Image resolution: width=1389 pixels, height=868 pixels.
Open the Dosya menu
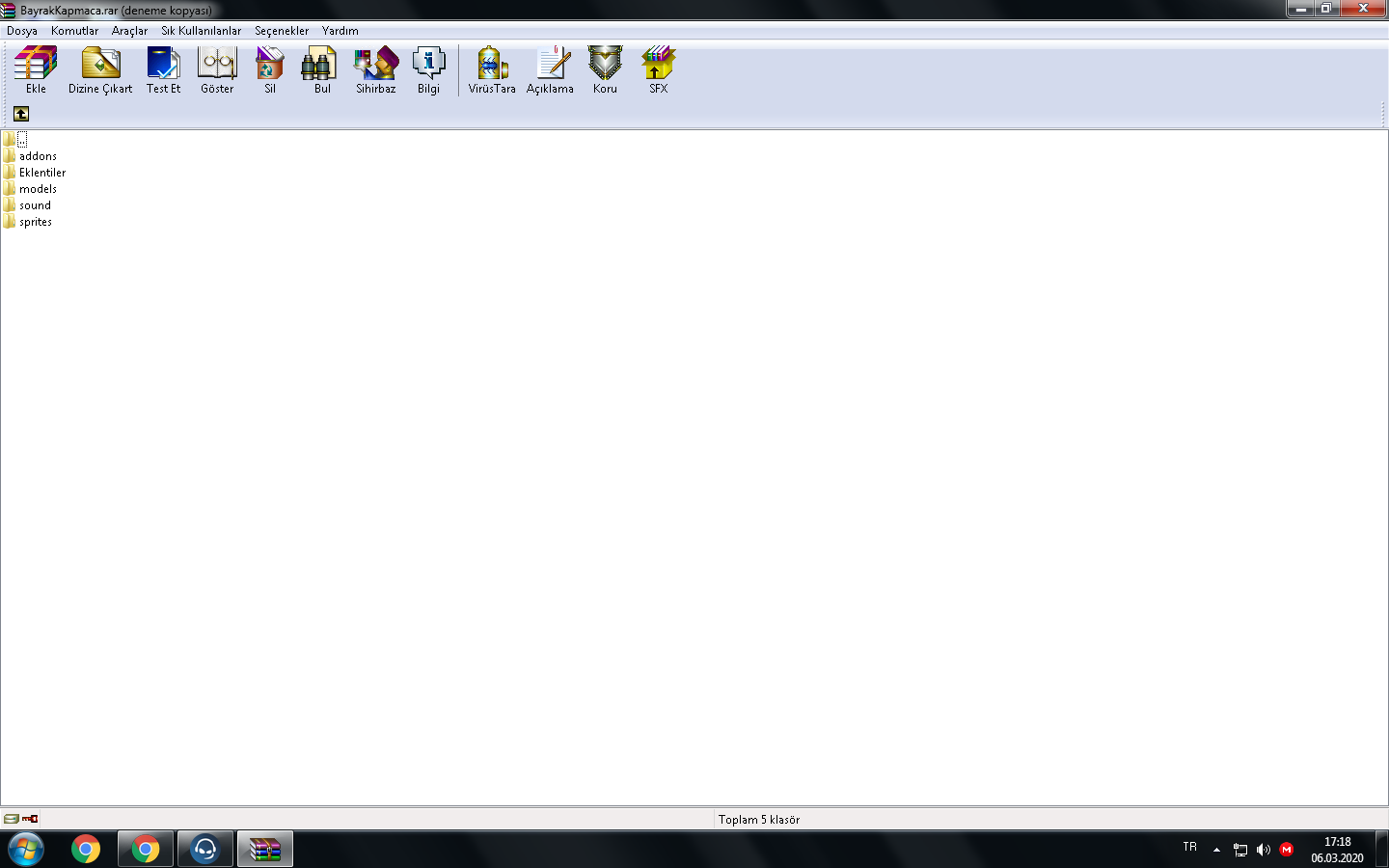point(22,31)
